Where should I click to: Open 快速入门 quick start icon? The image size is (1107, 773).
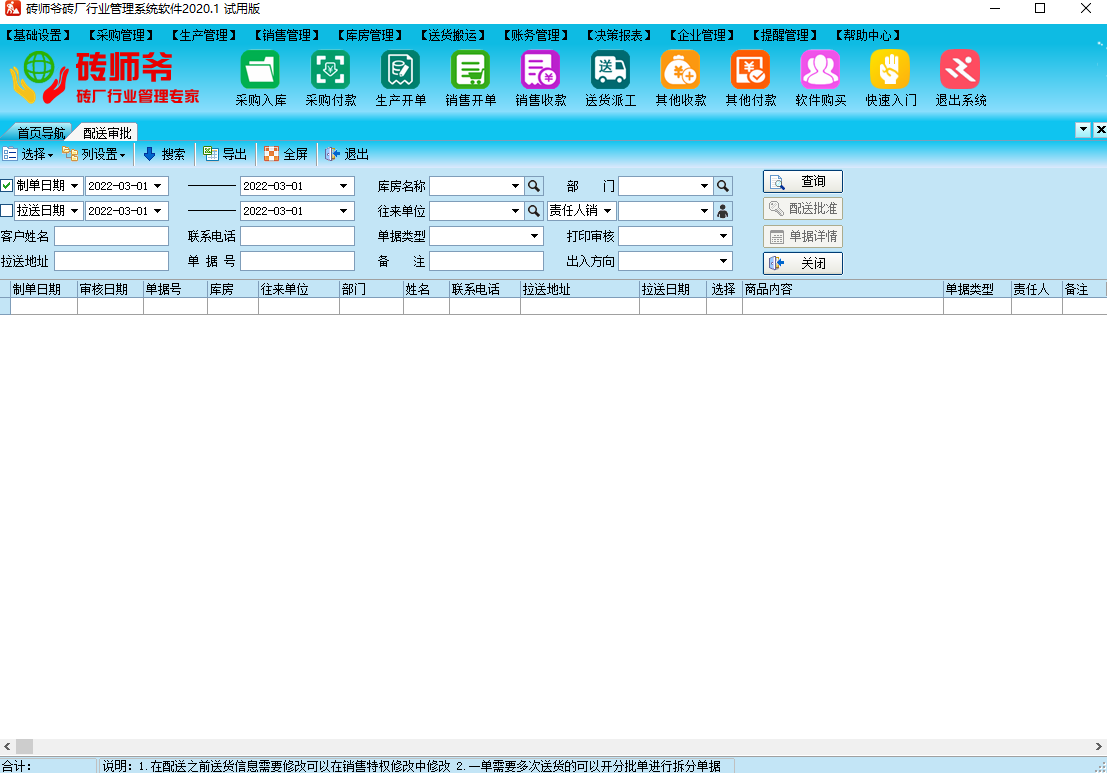pyautogui.click(x=890, y=78)
